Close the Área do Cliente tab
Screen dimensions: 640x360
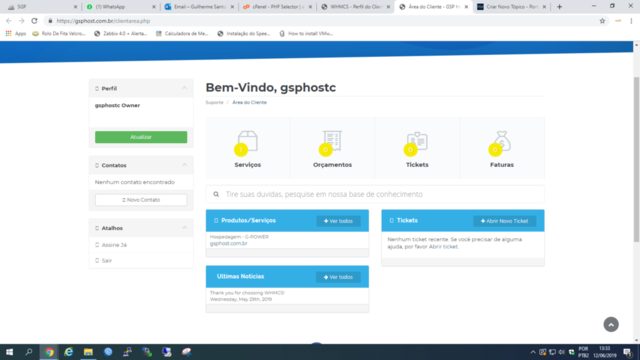pyautogui.click(x=466, y=7)
